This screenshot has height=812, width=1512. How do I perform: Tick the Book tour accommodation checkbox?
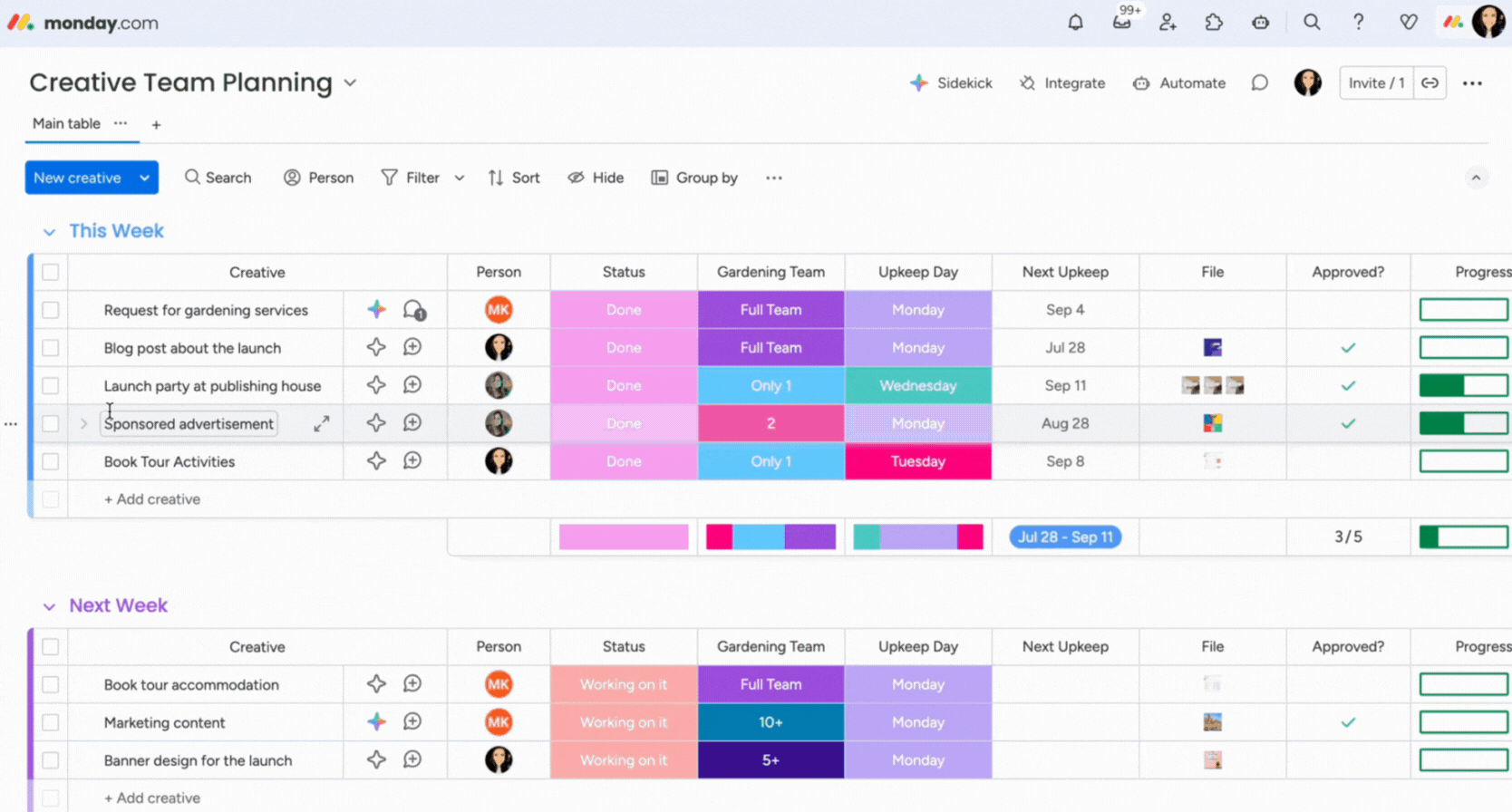(x=51, y=685)
